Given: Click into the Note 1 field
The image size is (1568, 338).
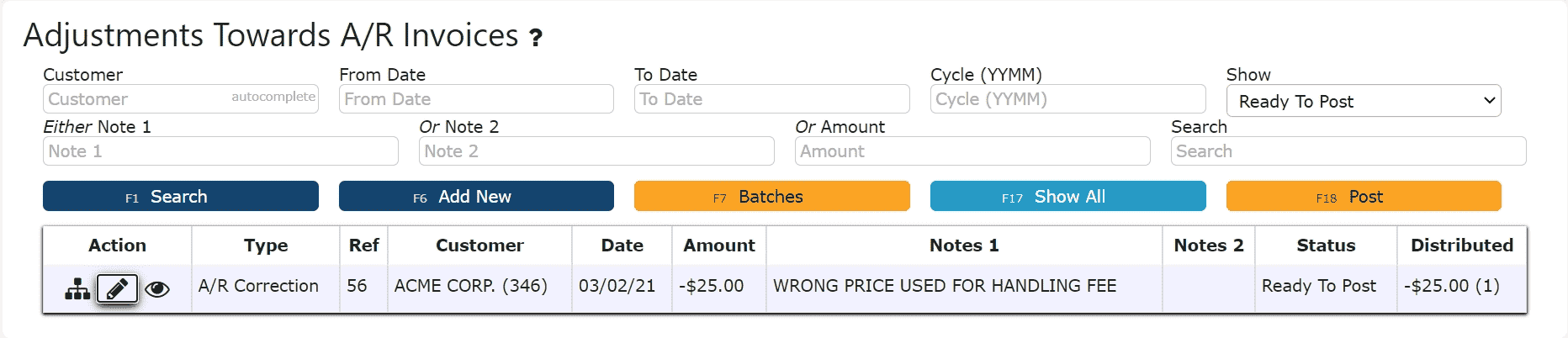Looking at the screenshot, I should [x=220, y=151].
